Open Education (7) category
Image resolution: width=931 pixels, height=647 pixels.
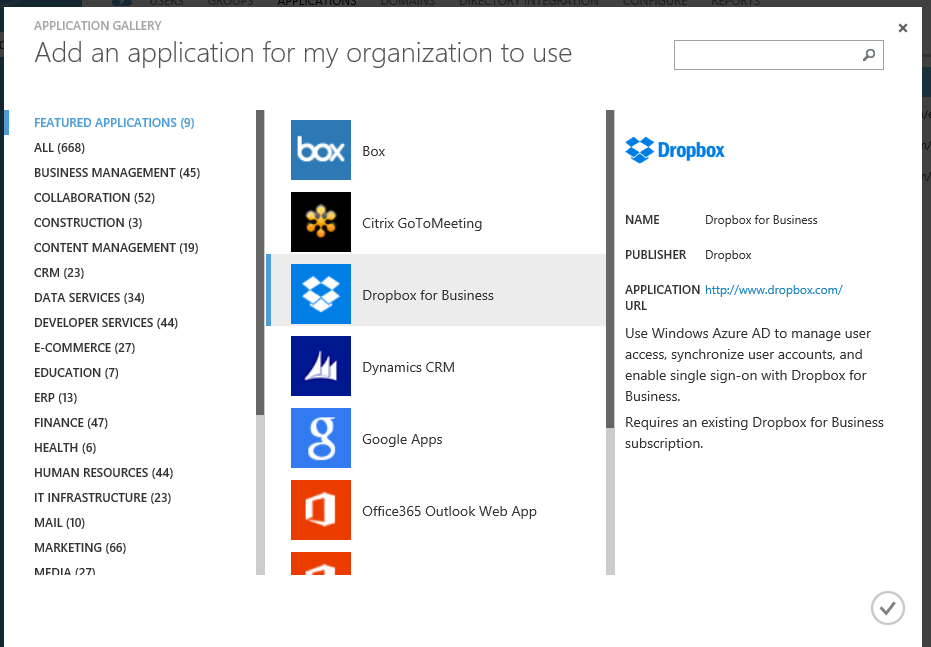click(x=76, y=372)
